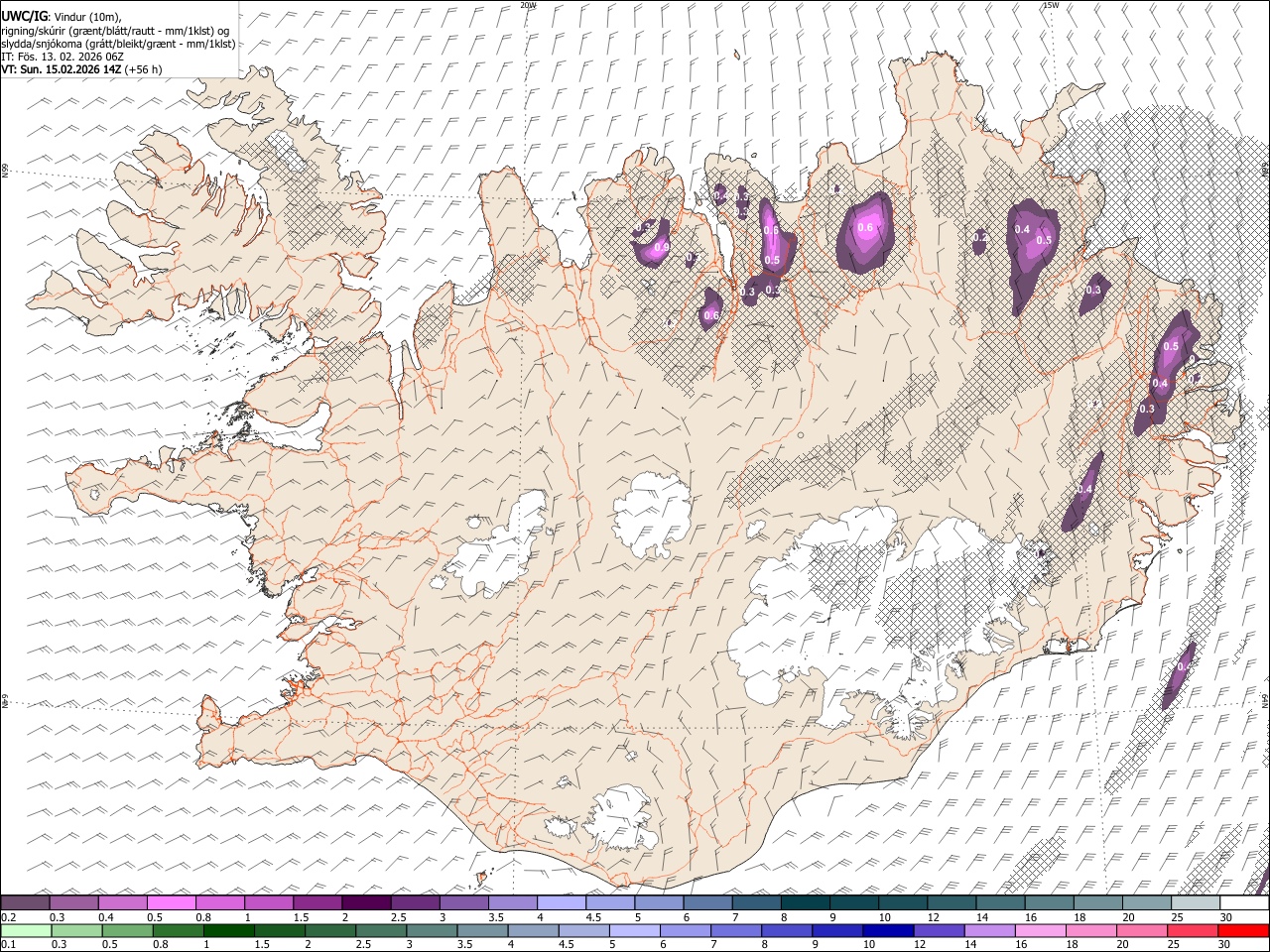Click the '0.1' label under the rain scale
Viewport: 1270px width, 952px height.
pyautogui.click(x=9, y=944)
